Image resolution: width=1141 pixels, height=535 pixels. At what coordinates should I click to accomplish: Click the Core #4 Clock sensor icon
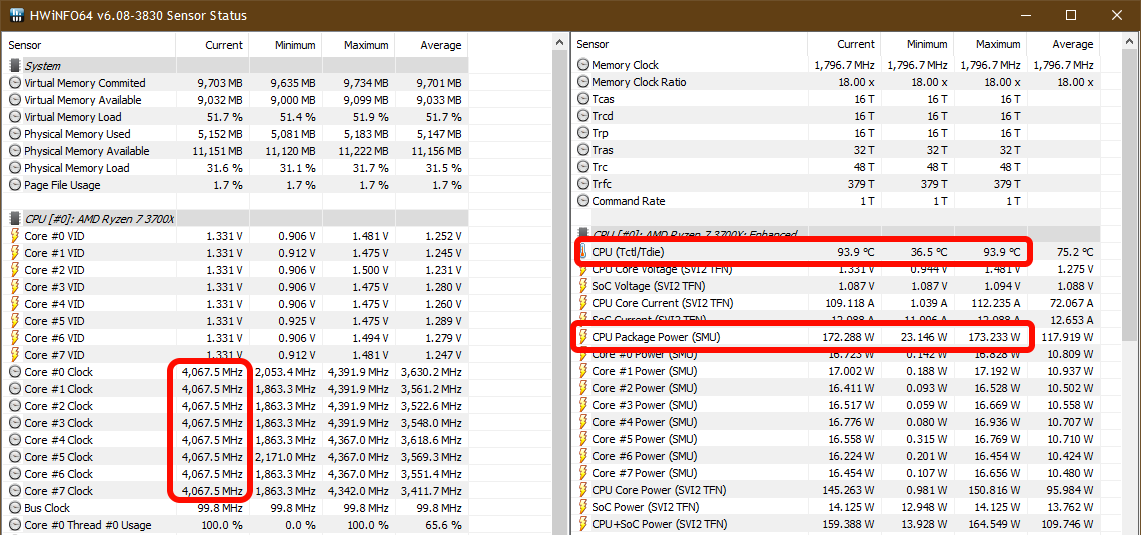click(x=15, y=440)
